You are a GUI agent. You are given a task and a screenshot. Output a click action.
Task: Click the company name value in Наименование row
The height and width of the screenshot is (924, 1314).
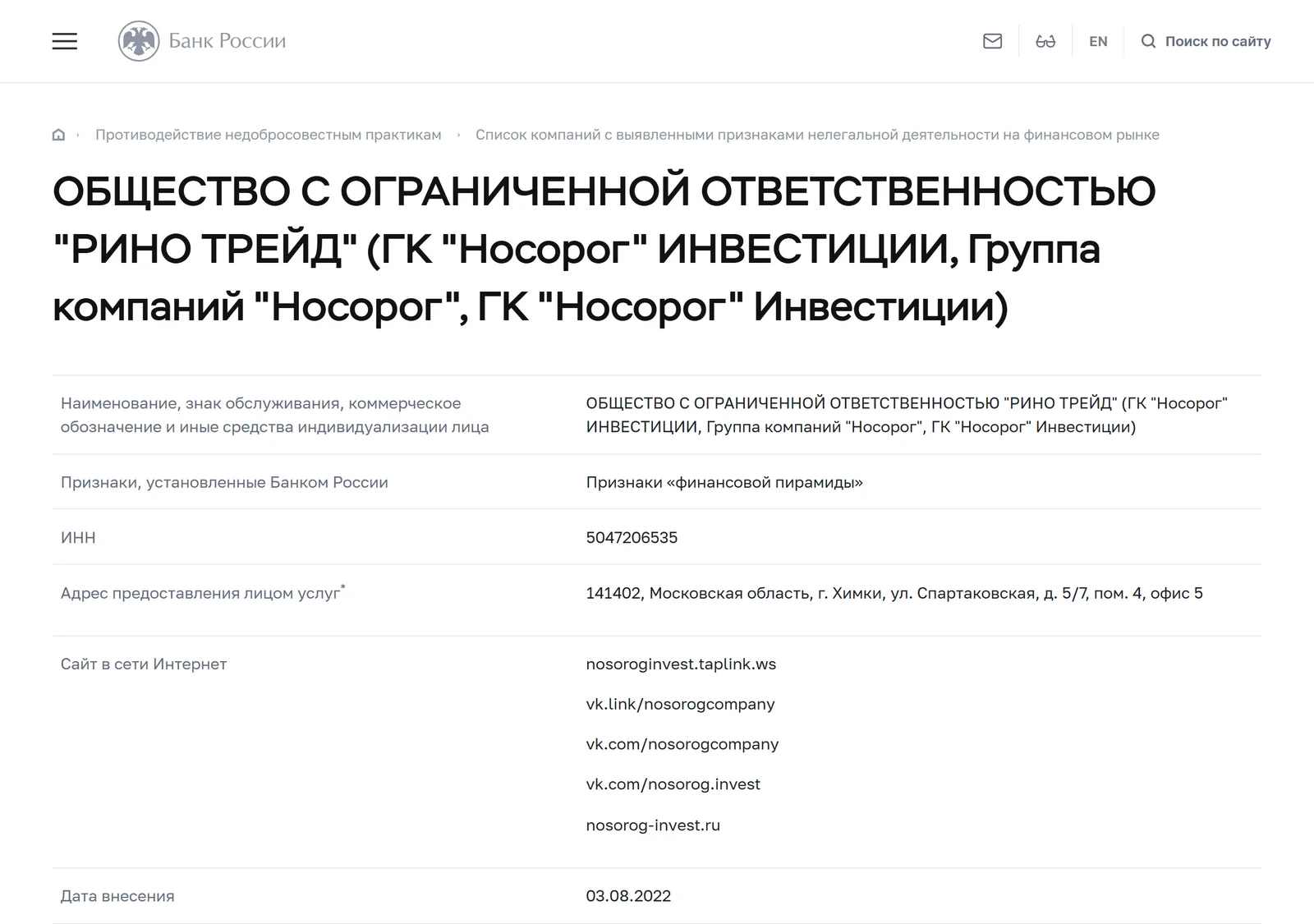click(x=907, y=415)
